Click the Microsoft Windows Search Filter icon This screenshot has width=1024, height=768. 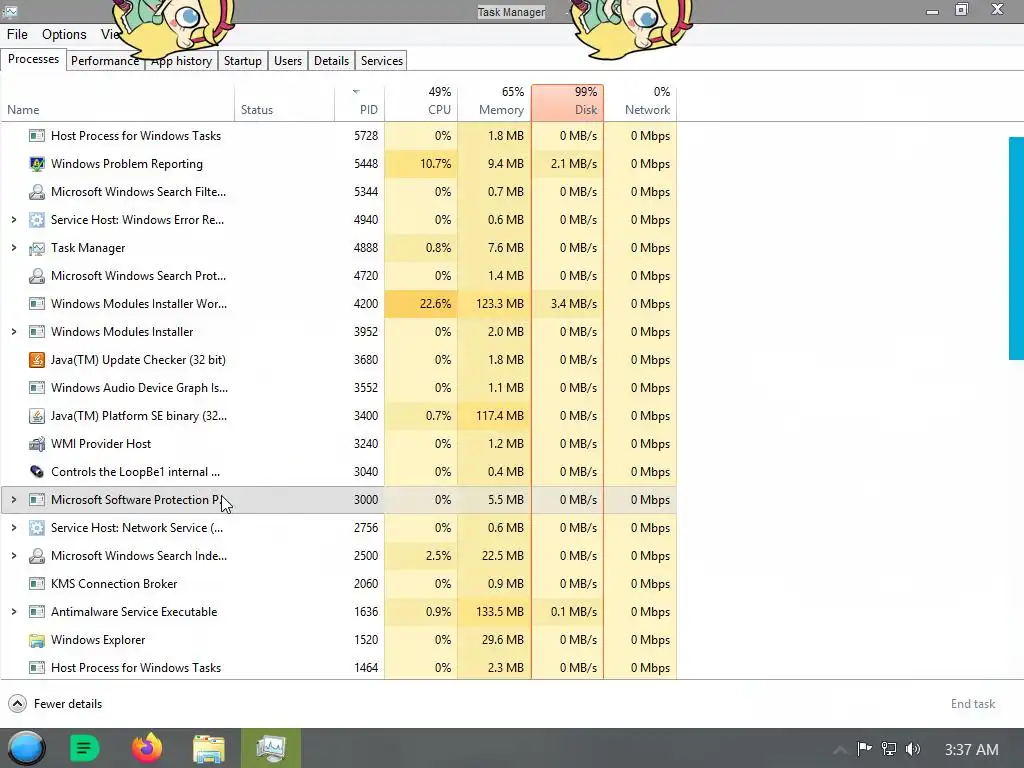[37, 192]
